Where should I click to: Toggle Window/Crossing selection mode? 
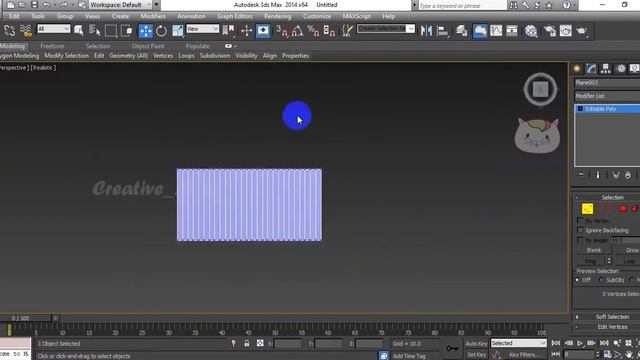127,31
